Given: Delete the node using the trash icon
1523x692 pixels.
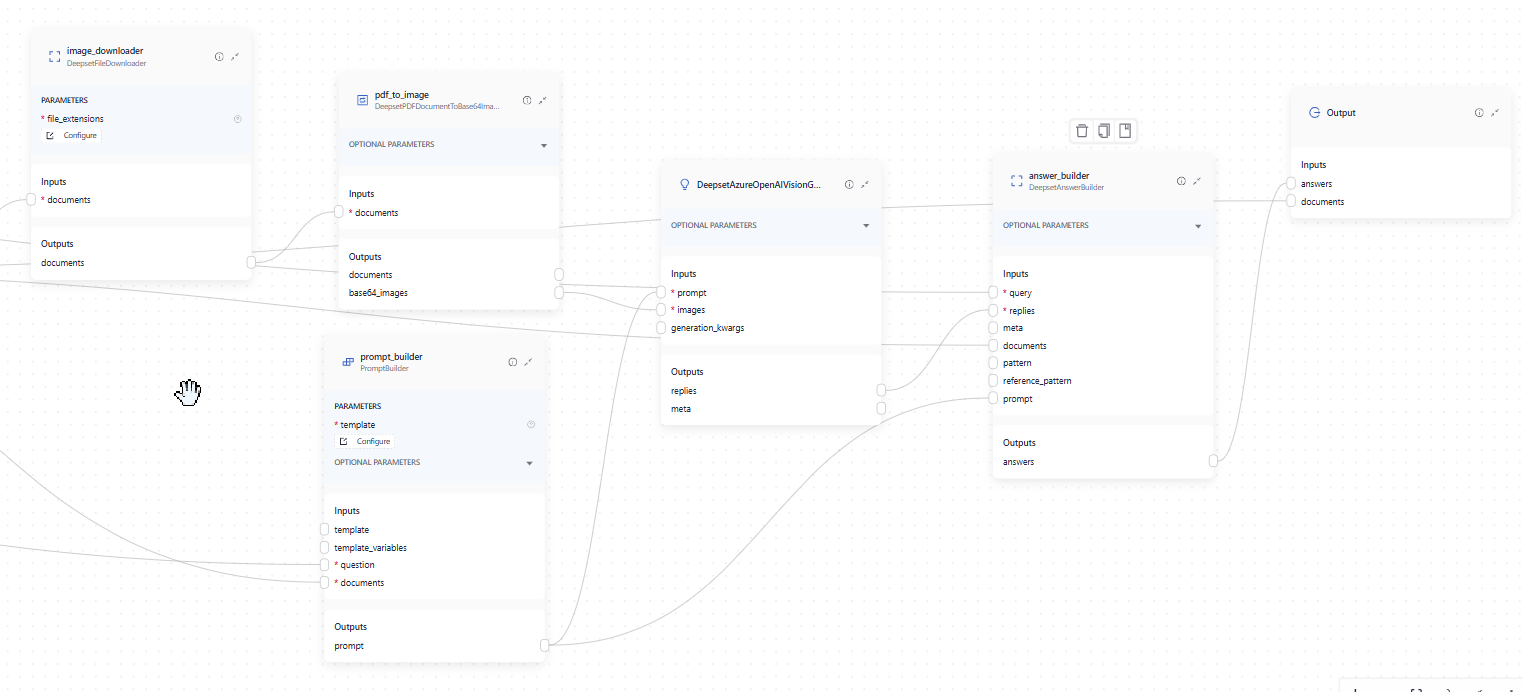Looking at the screenshot, I should 1082,130.
